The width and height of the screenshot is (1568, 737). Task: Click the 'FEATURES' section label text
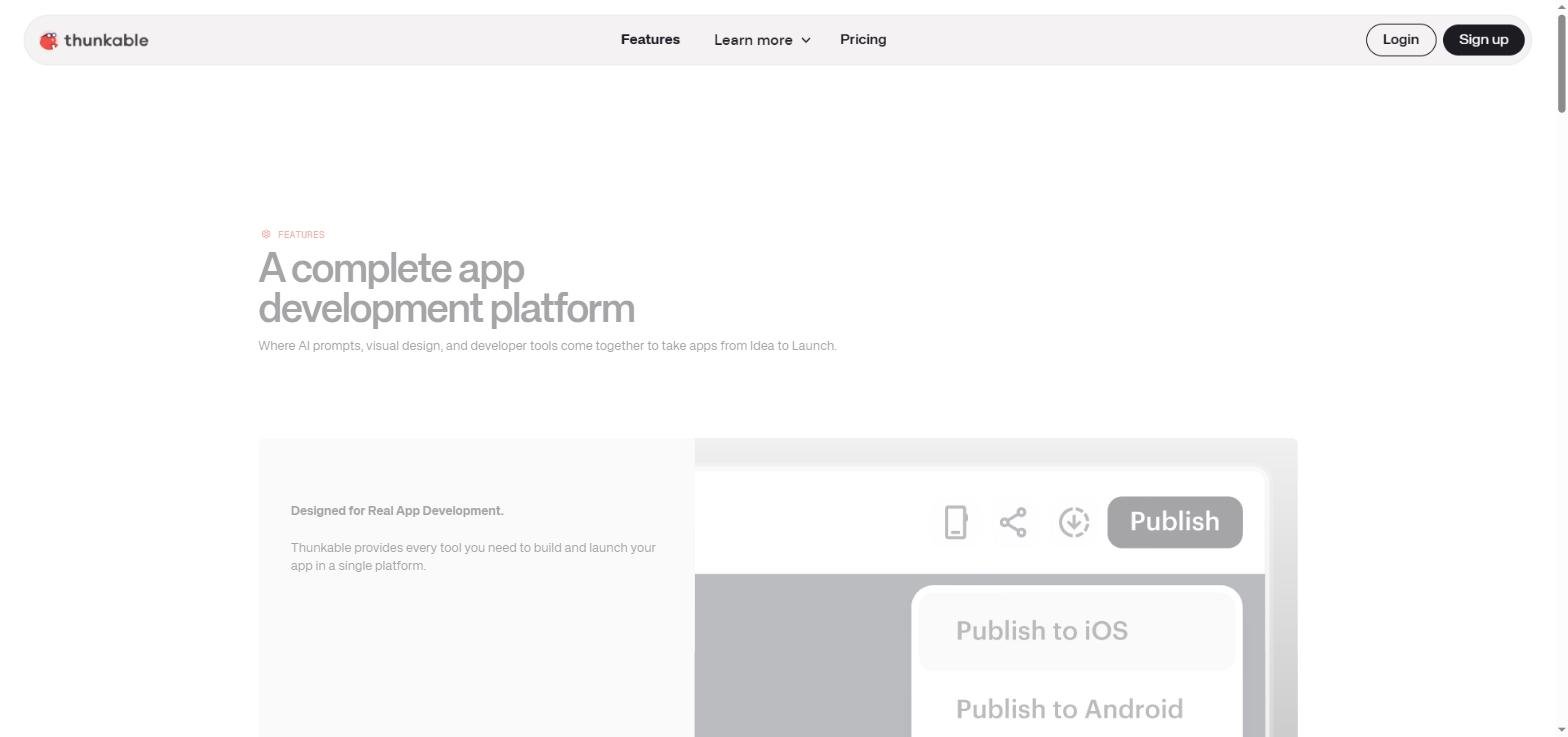tap(301, 235)
